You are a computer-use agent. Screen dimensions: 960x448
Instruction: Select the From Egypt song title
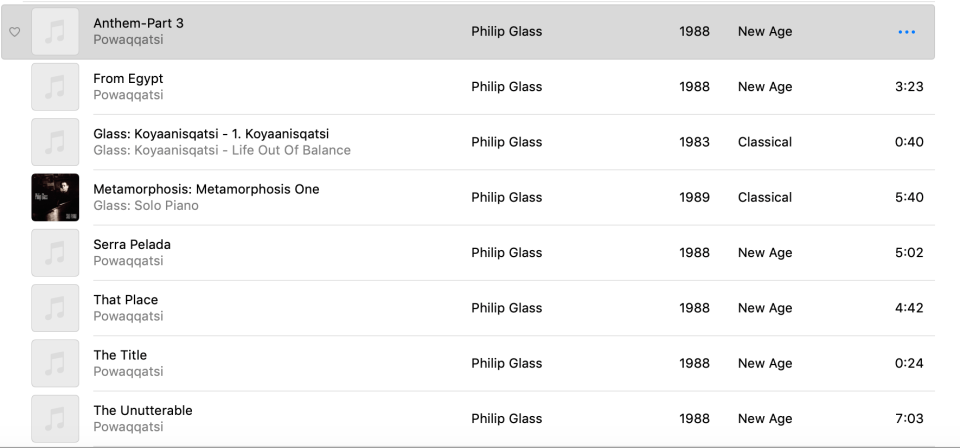coord(128,79)
